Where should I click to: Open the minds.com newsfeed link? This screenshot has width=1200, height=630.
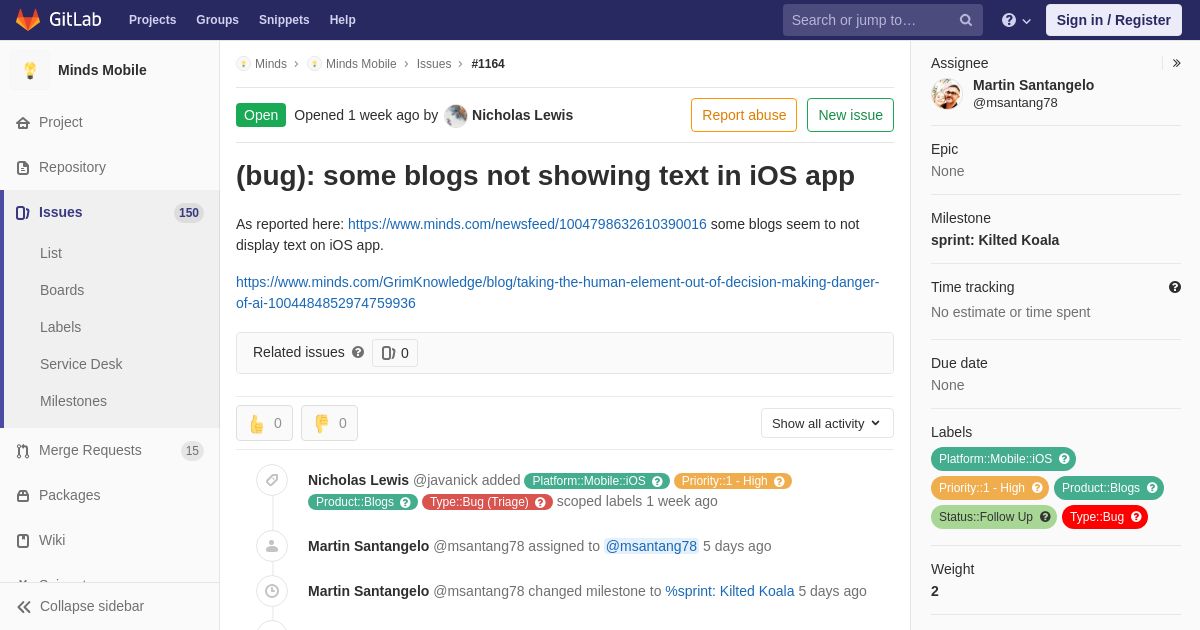point(527,224)
